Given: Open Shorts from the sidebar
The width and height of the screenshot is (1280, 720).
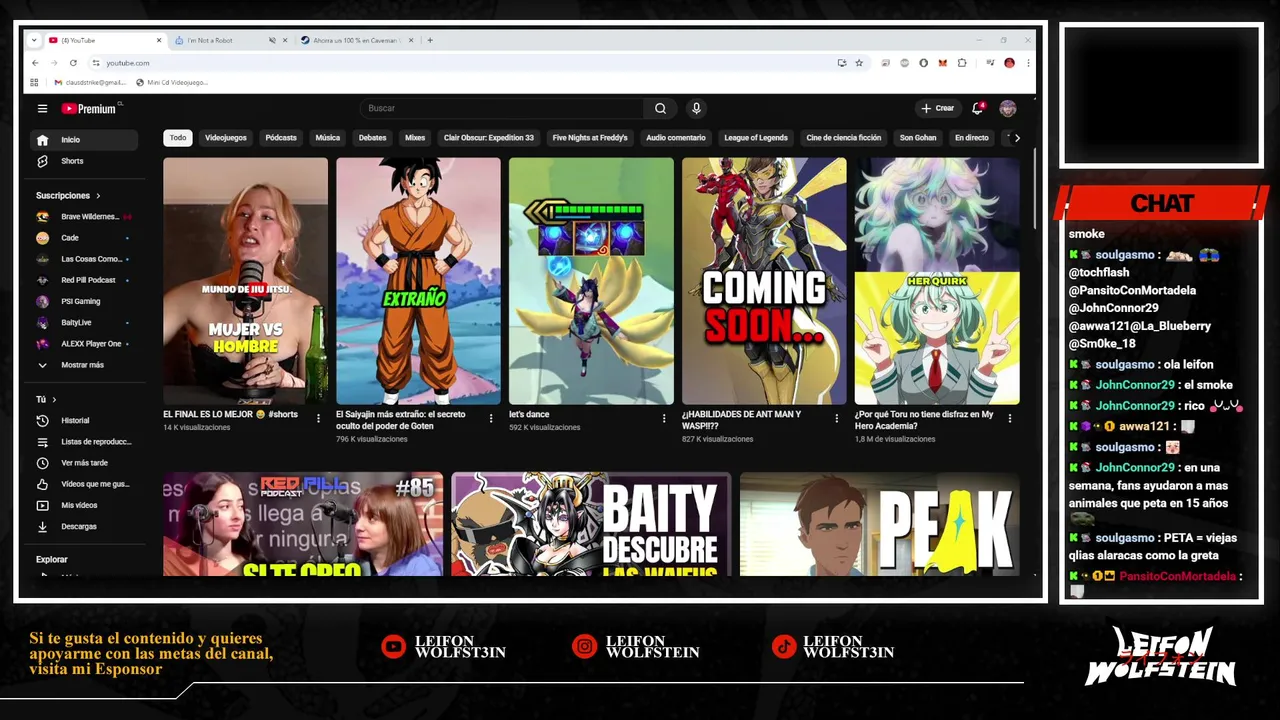Looking at the screenshot, I should 84,161.
